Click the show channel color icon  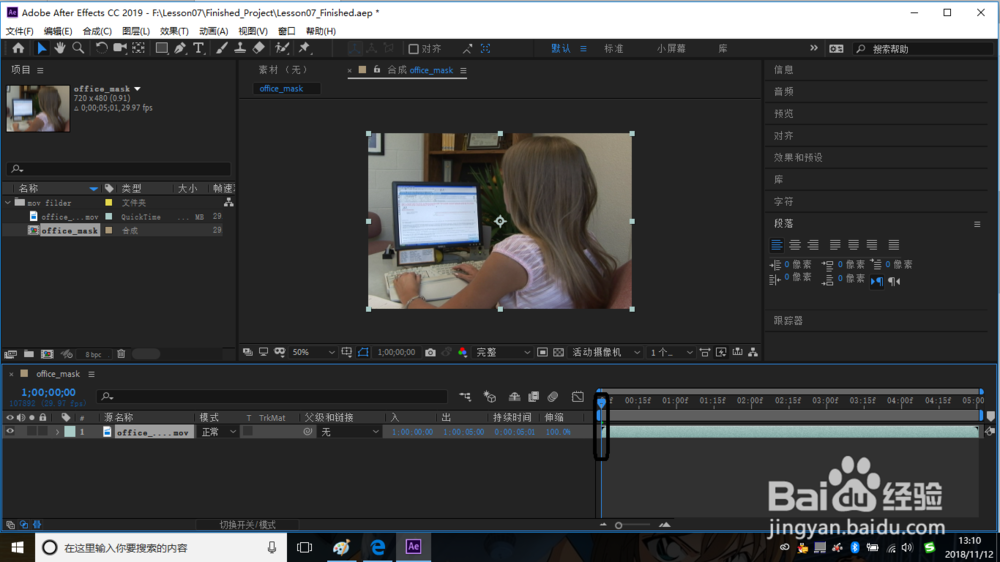462,353
